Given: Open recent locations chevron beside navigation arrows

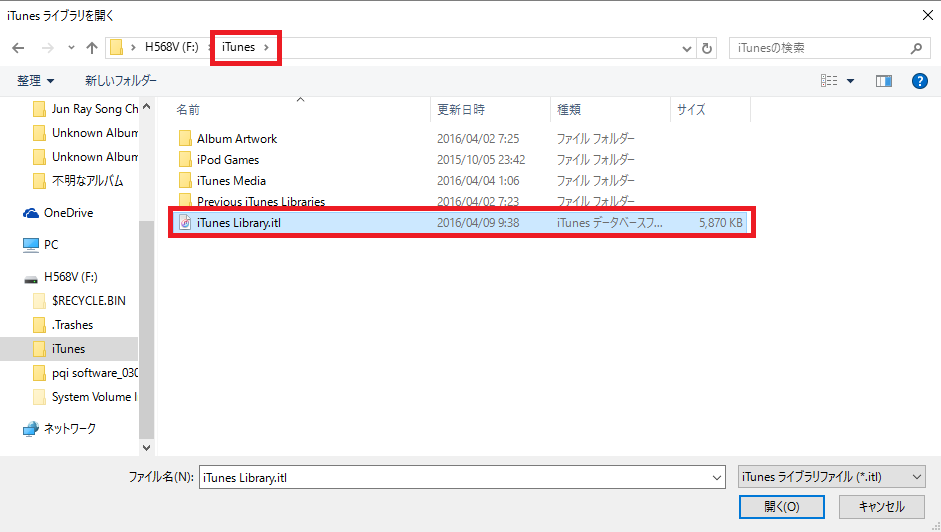Looking at the screenshot, I should [71, 48].
